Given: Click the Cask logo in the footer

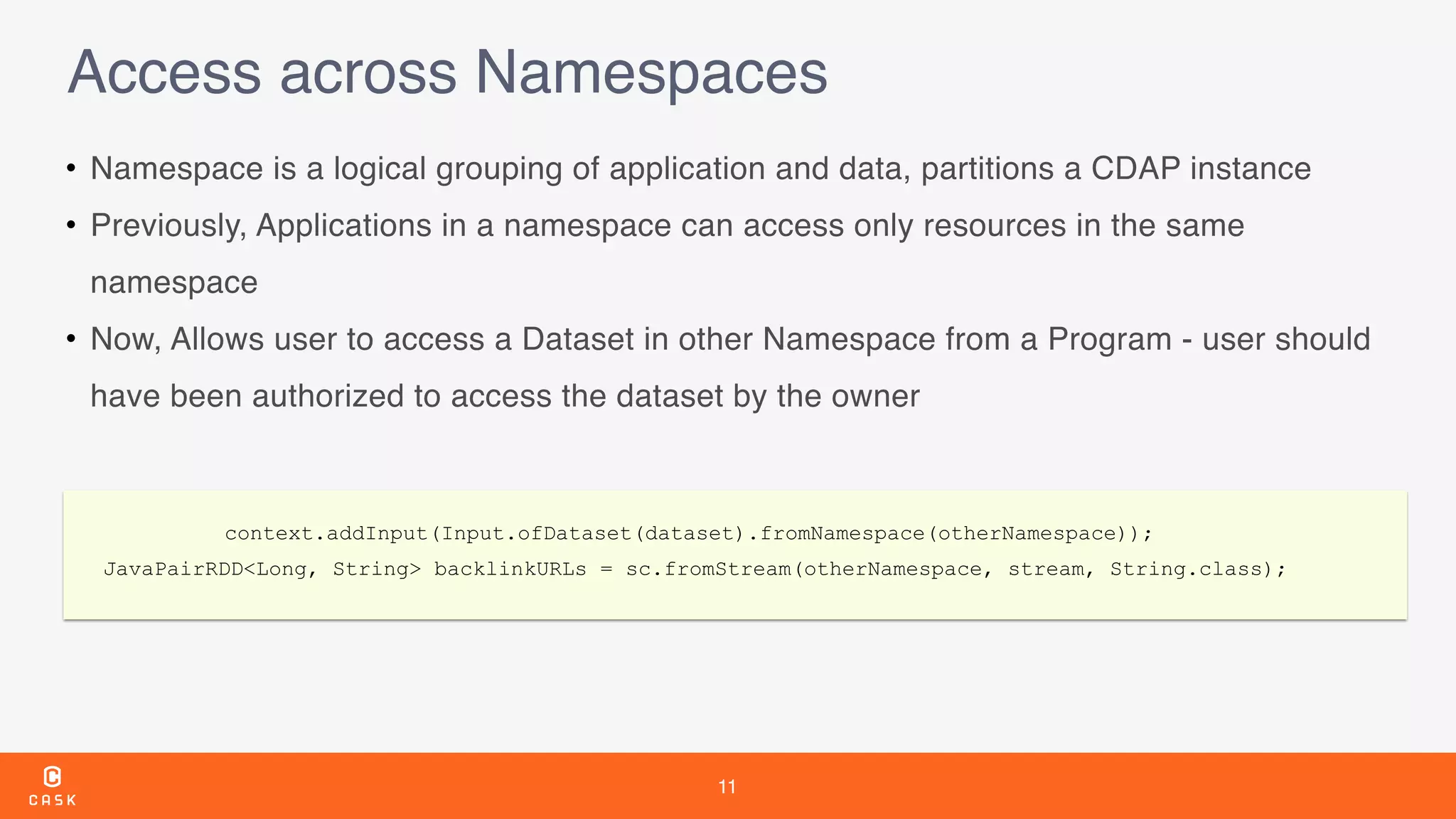Looking at the screenshot, I should point(53,786).
